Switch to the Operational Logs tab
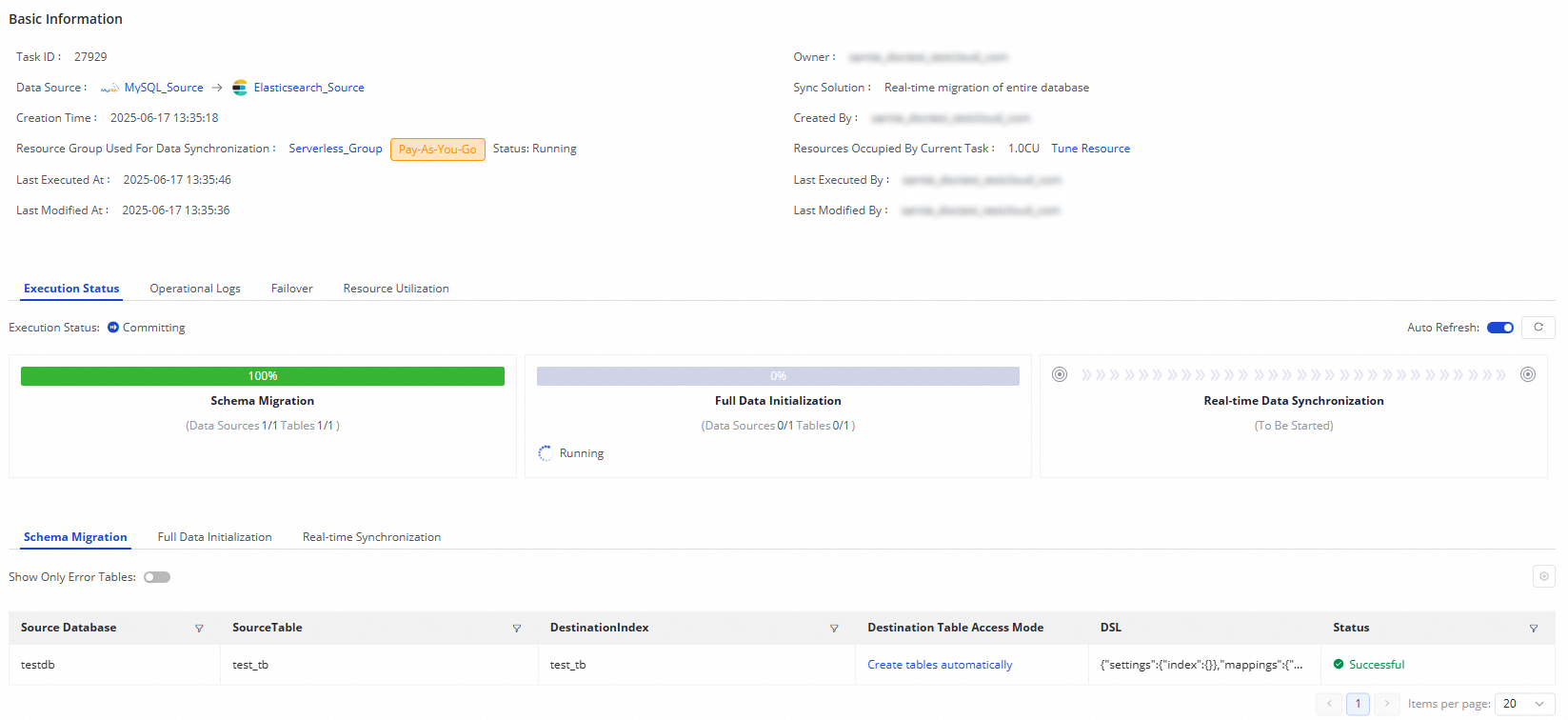1568x720 pixels. pos(195,289)
